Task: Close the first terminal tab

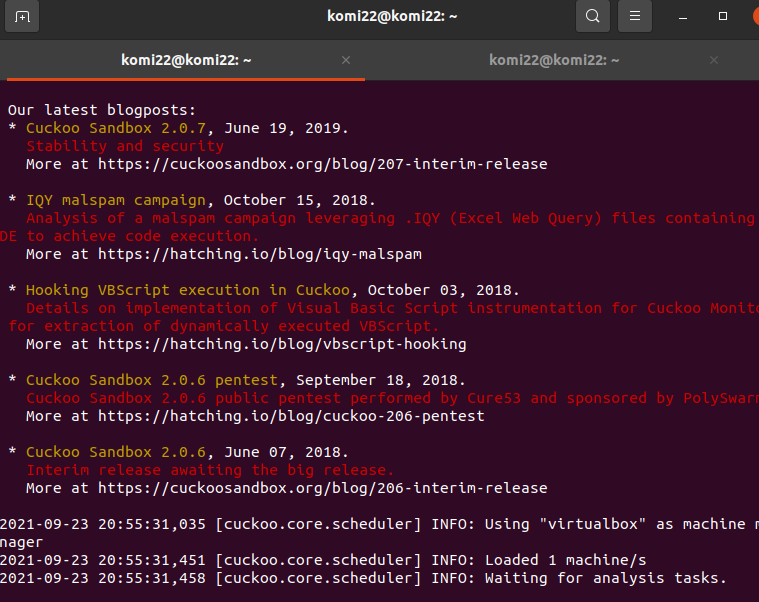Action: point(346,60)
